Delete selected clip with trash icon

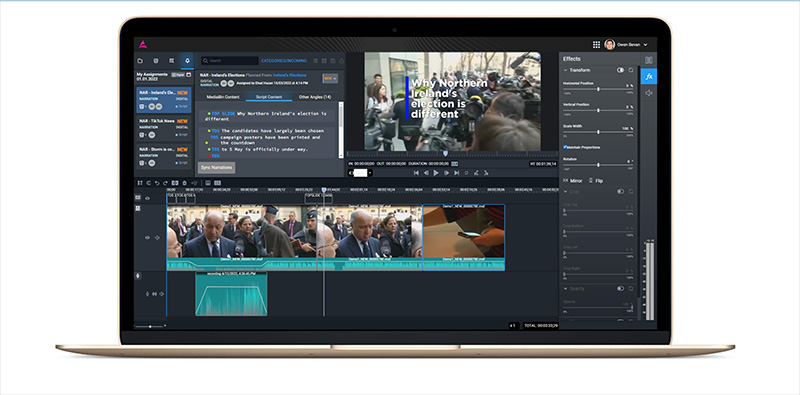pyautogui.click(x=184, y=183)
